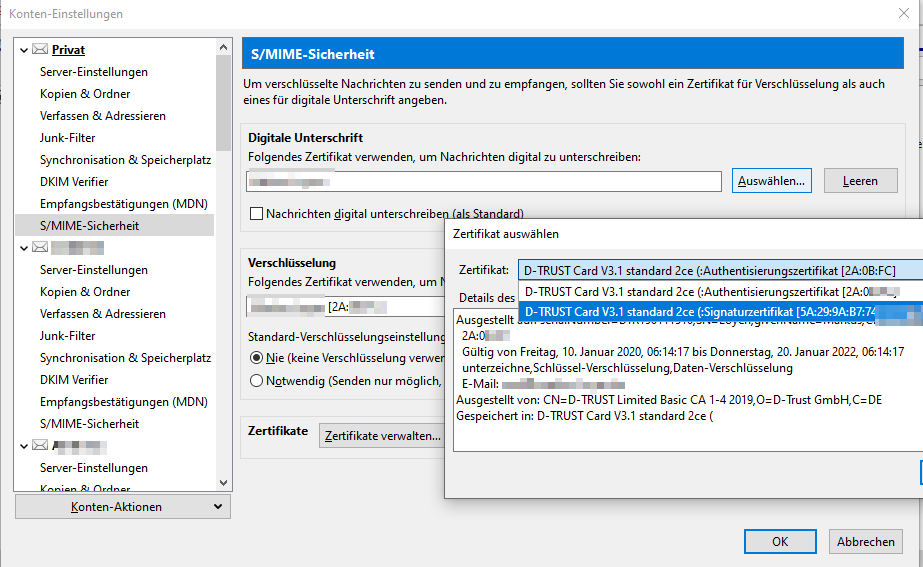This screenshot has height=567, width=923.
Task: Click the digital signature certificate text field
Action: click(x=484, y=181)
